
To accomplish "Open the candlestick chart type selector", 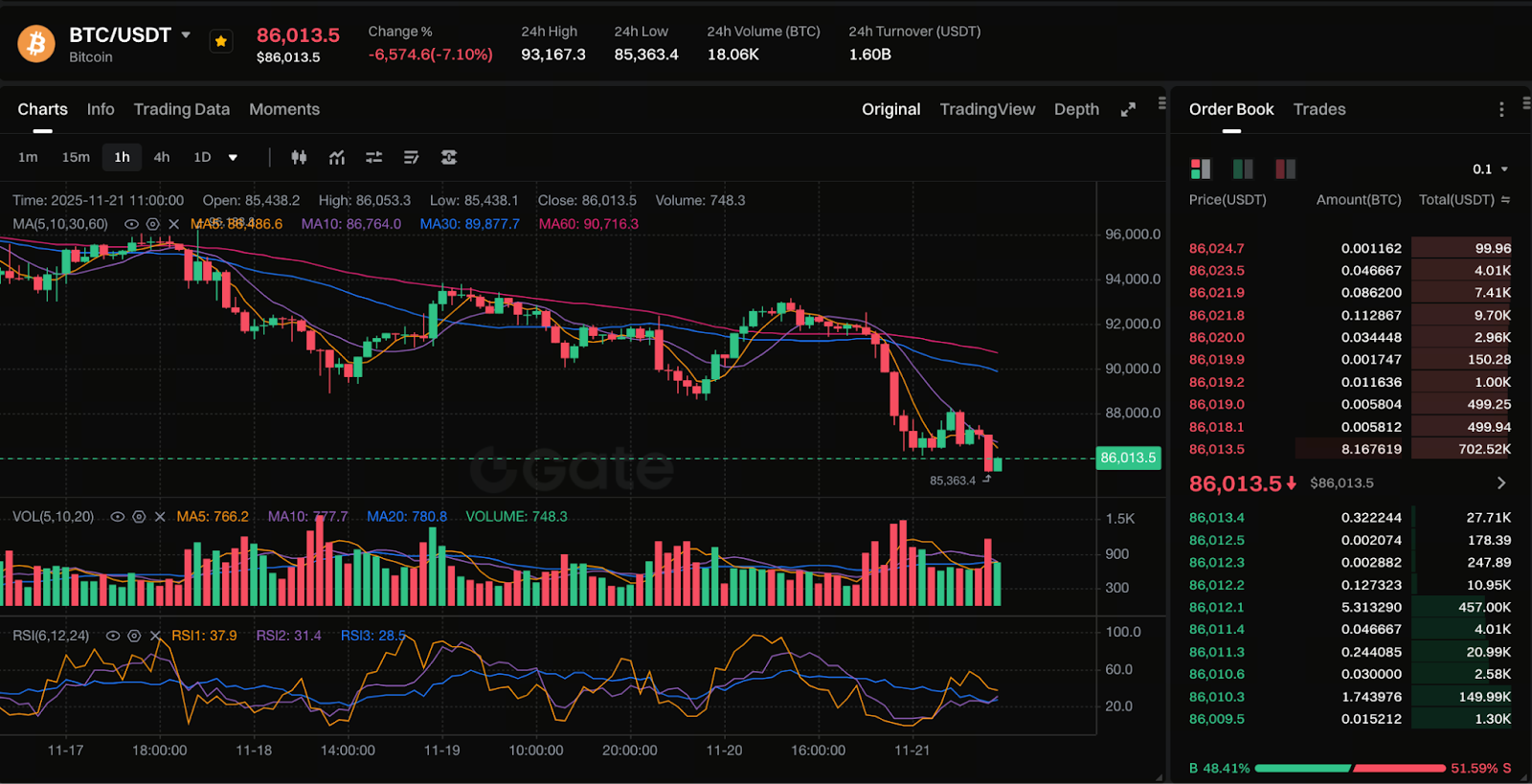I will pos(299,157).
